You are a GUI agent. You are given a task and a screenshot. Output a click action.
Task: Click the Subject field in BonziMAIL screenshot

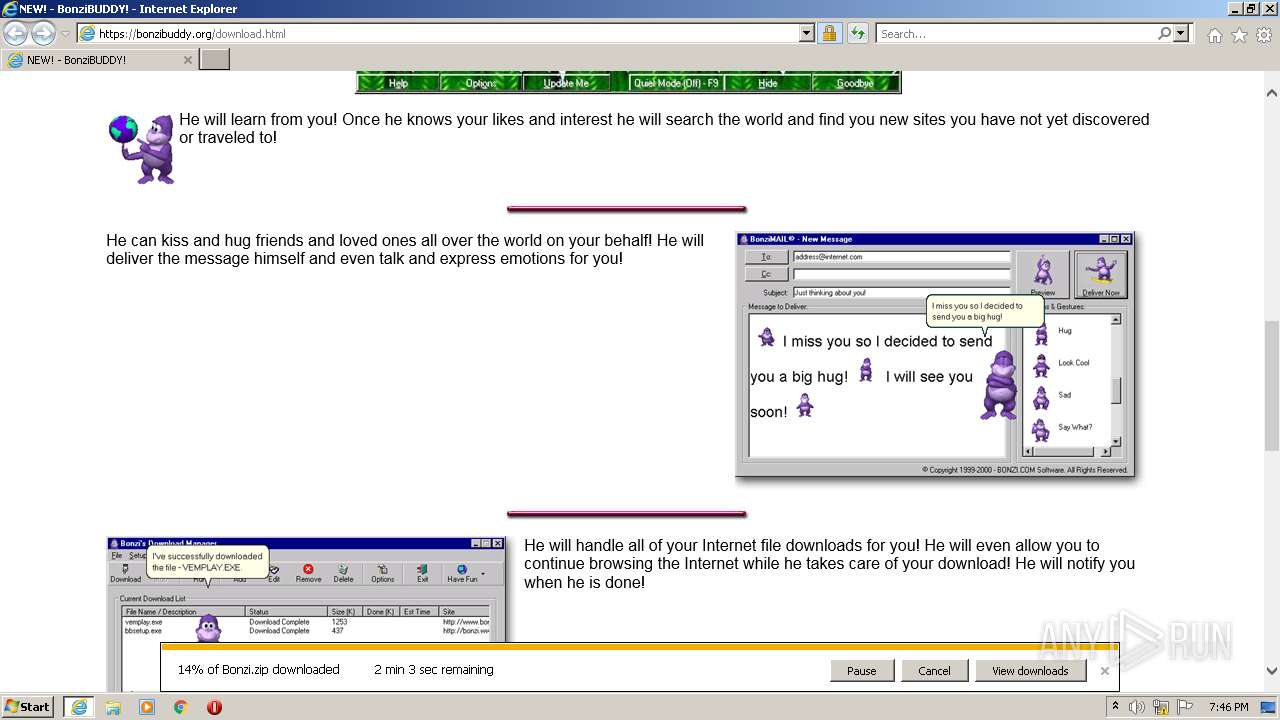(902, 293)
